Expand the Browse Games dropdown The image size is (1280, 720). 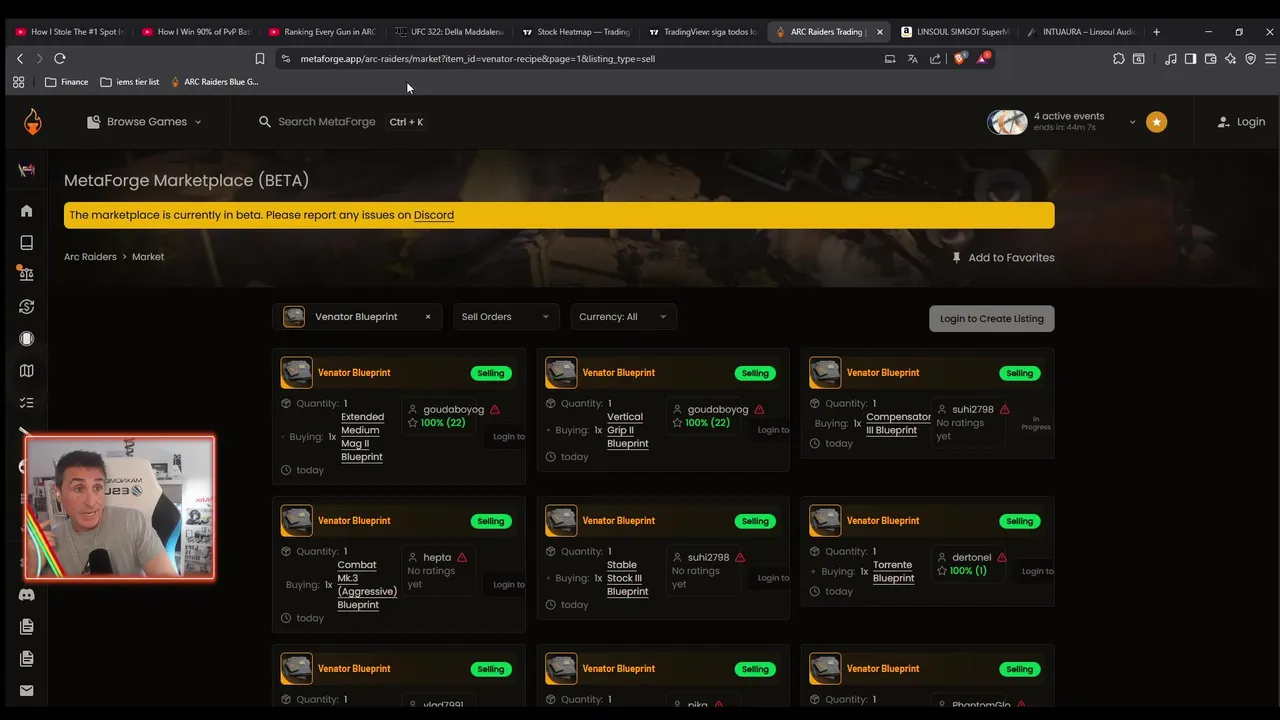tap(145, 122)
